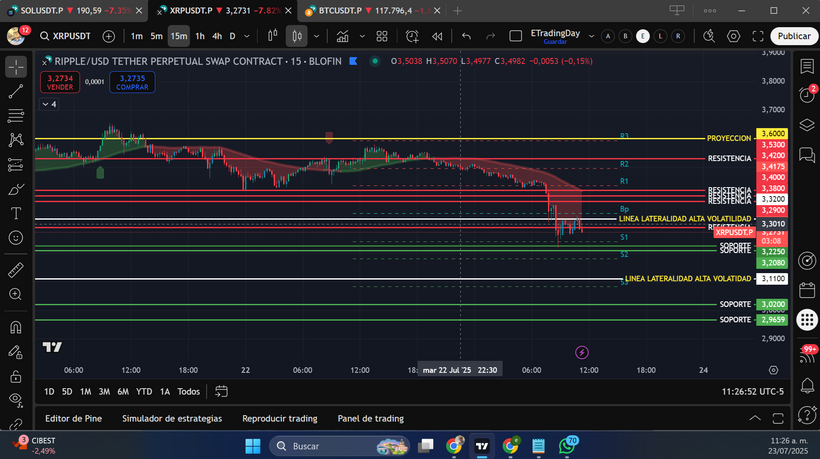Switch to the 1h timeframe
820x459 pixels.
(x=200, y=36)
